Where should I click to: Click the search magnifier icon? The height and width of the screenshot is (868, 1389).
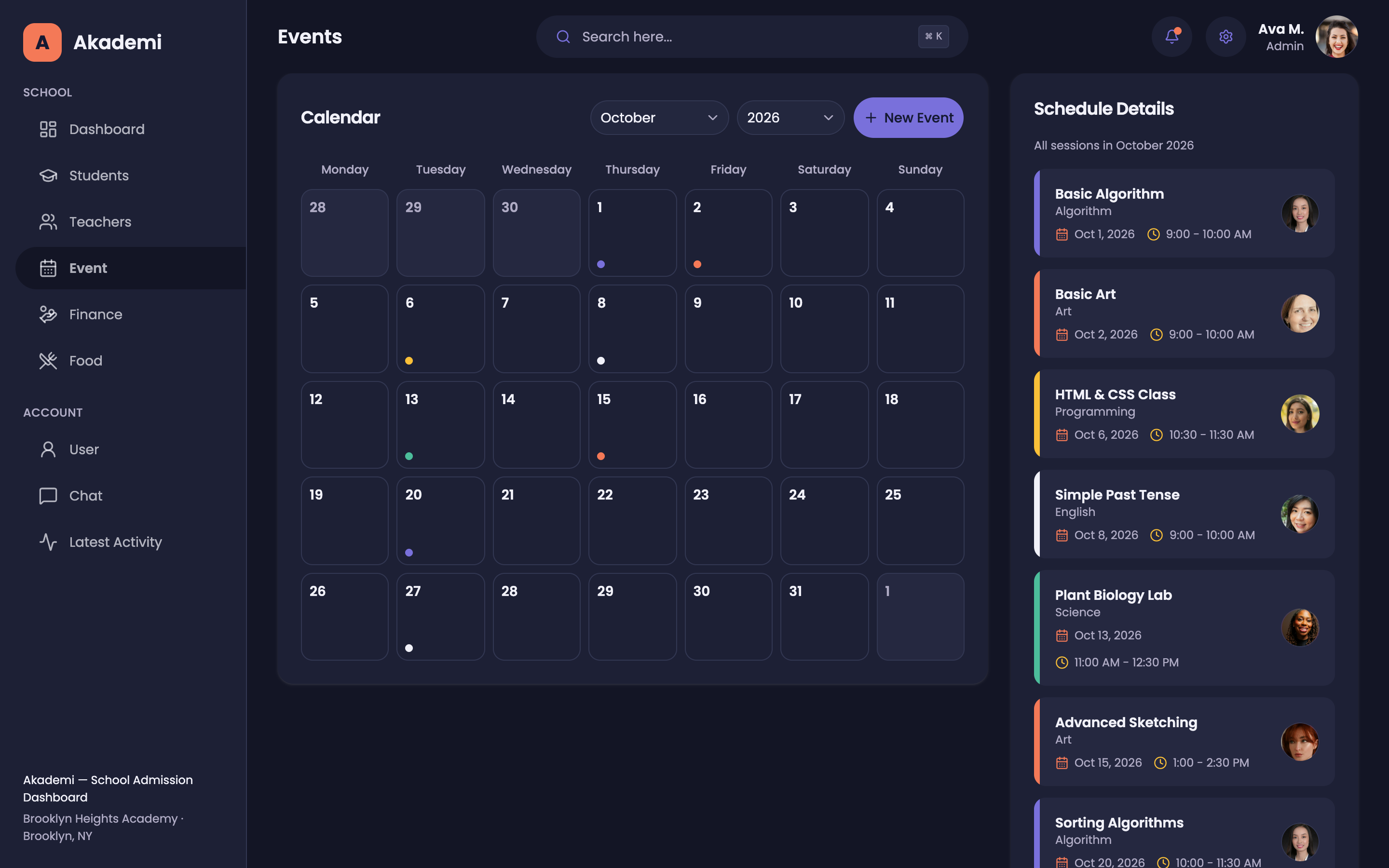(x=563, y=37)
